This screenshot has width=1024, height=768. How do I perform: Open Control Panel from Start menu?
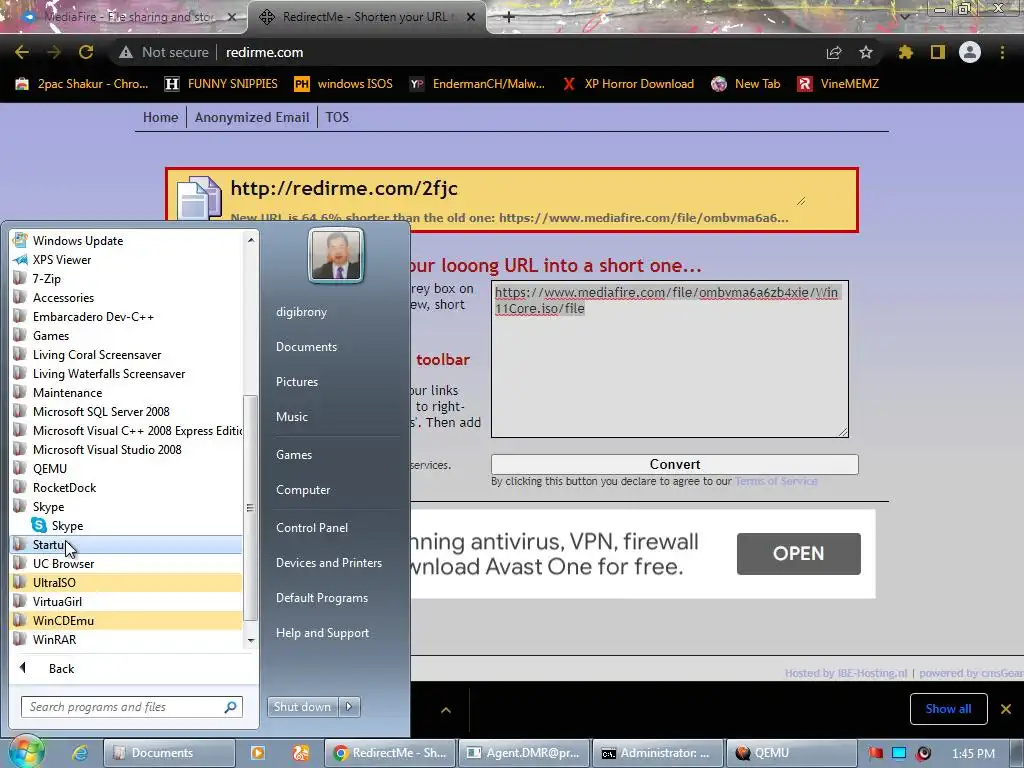click(x=312, y=528)
